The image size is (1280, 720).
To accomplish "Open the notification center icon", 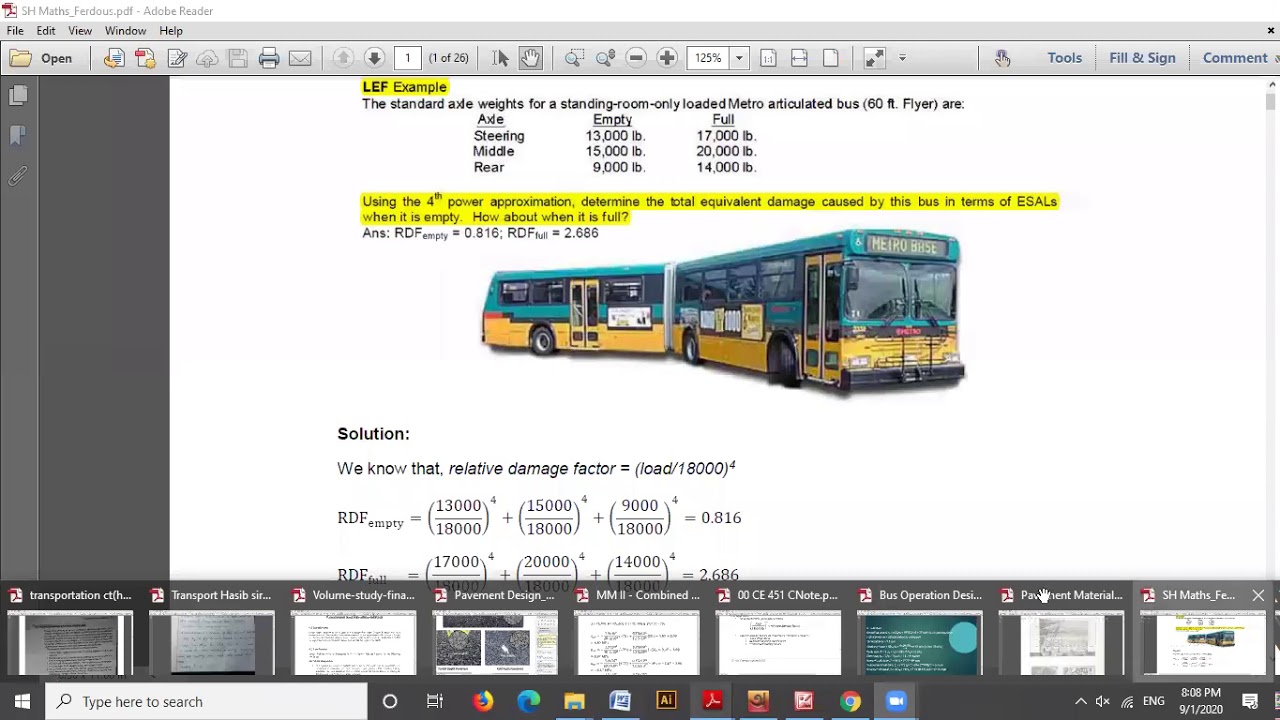I will [1250, 701].
